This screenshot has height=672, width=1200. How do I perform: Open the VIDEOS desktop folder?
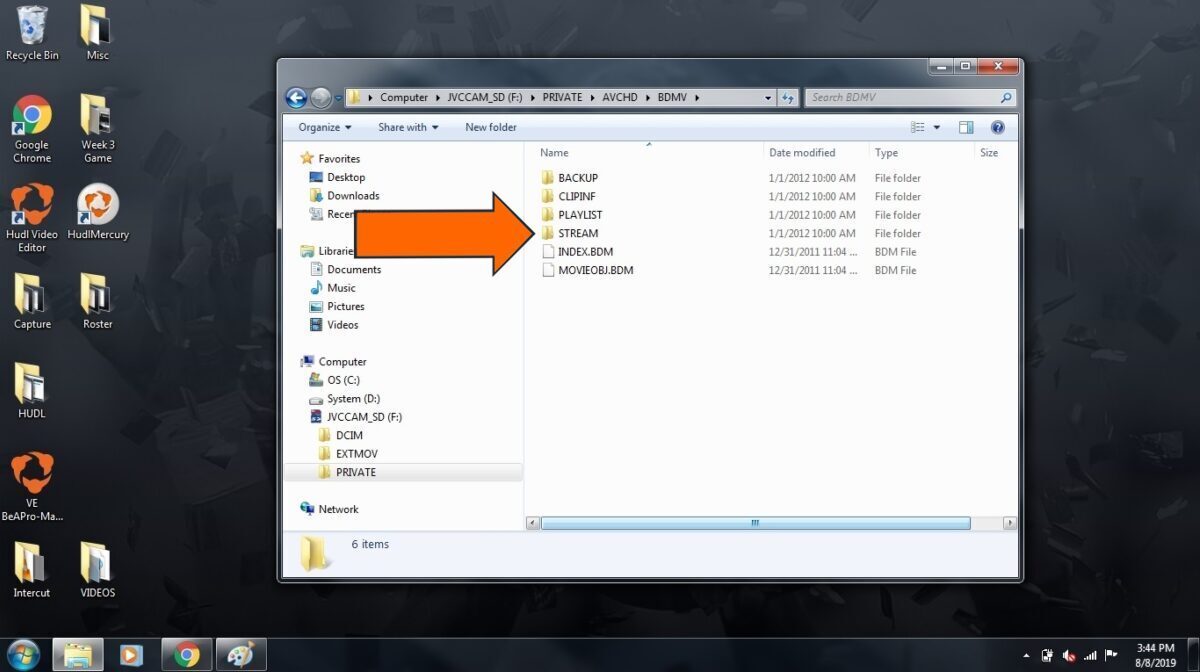[97, 570]
